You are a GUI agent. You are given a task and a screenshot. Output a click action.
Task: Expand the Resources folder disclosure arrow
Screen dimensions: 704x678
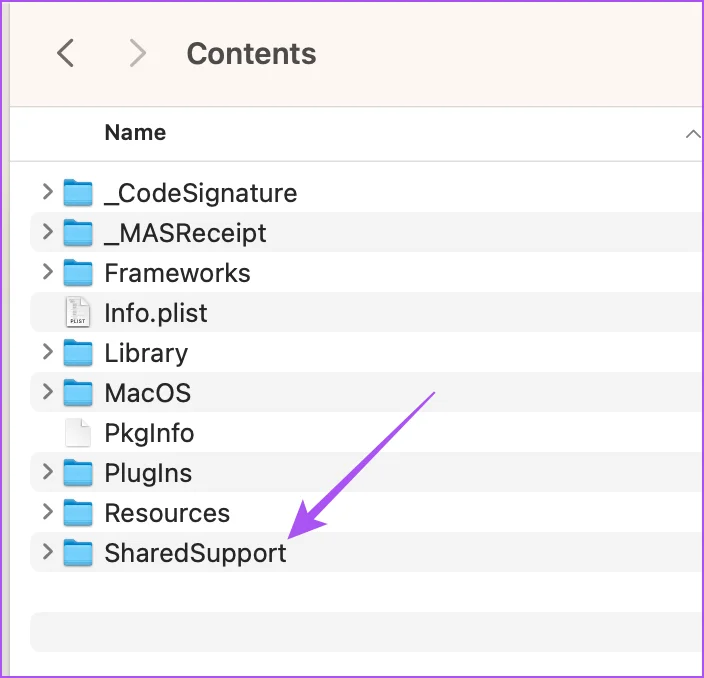point(48,511)
